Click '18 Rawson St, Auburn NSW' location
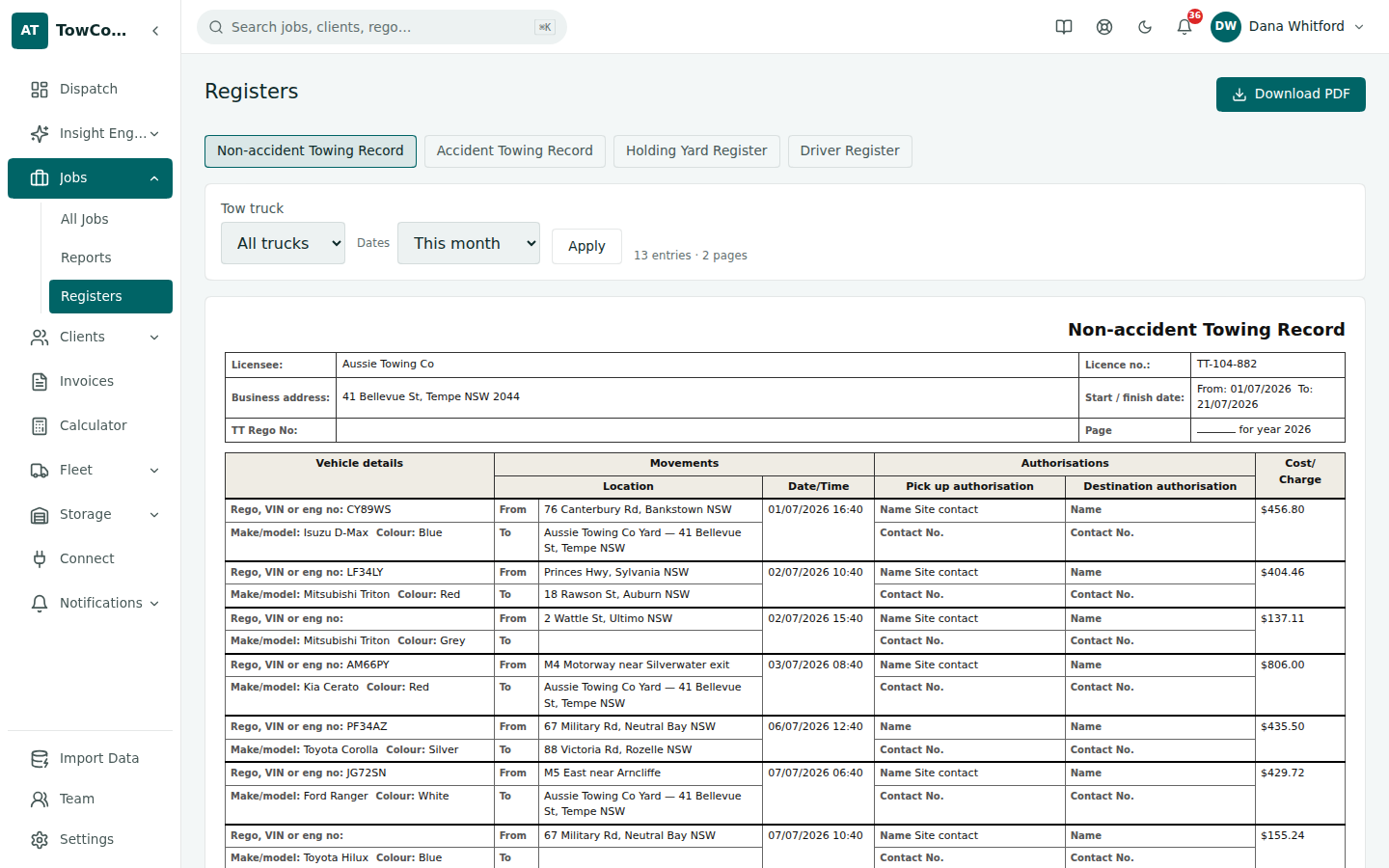Screen dimensions: 1389x868 tap(616, 595)
